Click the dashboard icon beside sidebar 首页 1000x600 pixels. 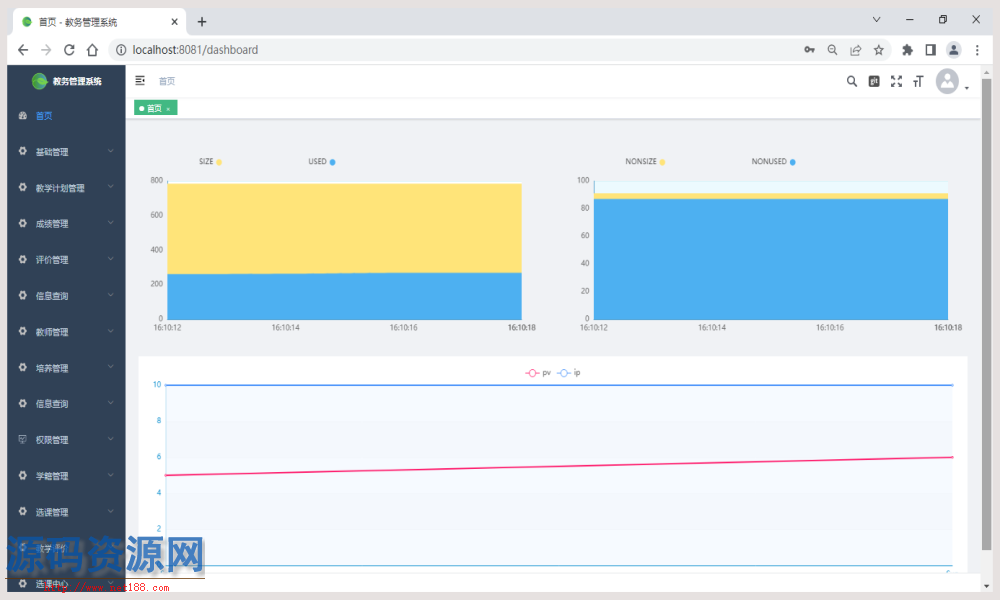point(23,115)
